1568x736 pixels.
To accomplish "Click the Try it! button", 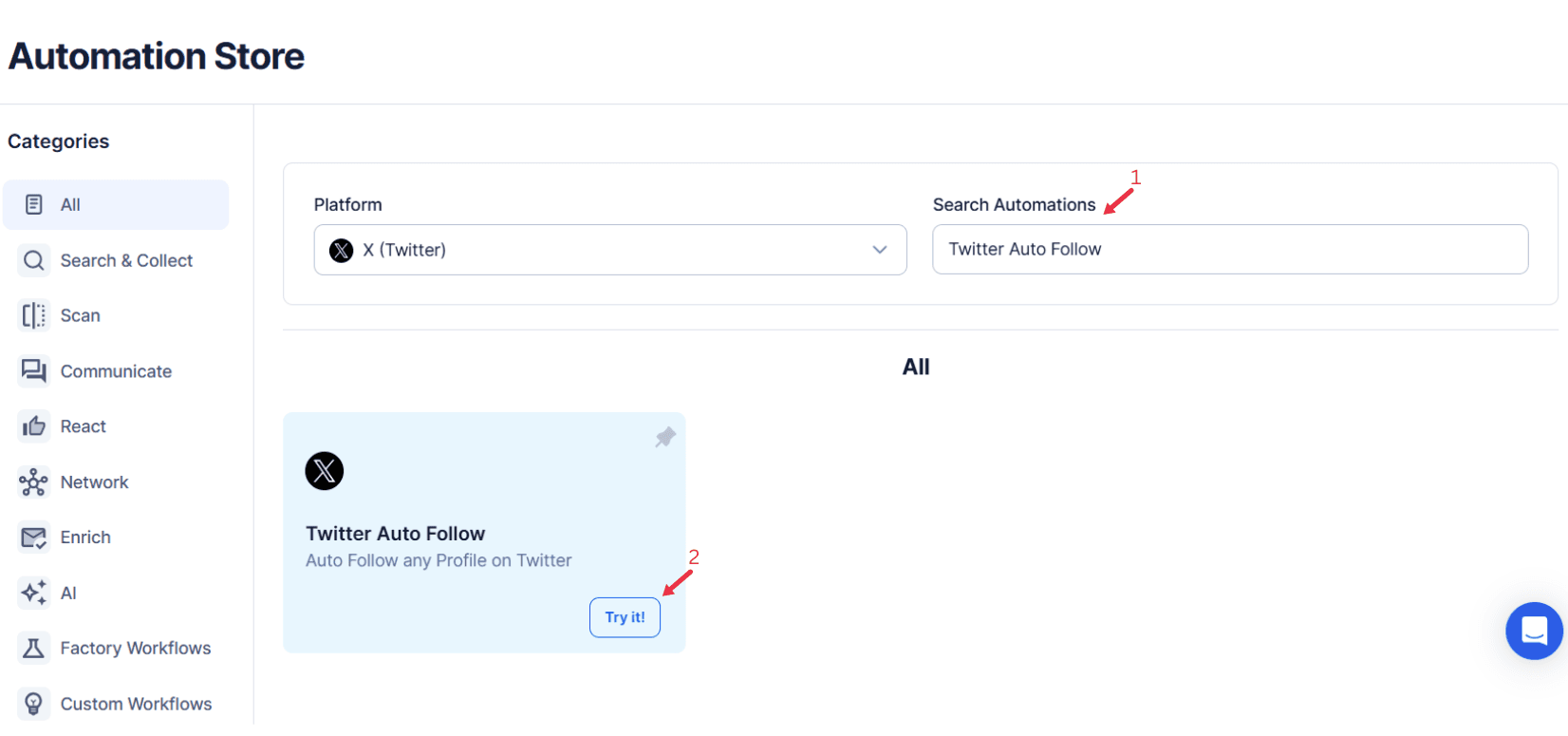I will point(624,616).
